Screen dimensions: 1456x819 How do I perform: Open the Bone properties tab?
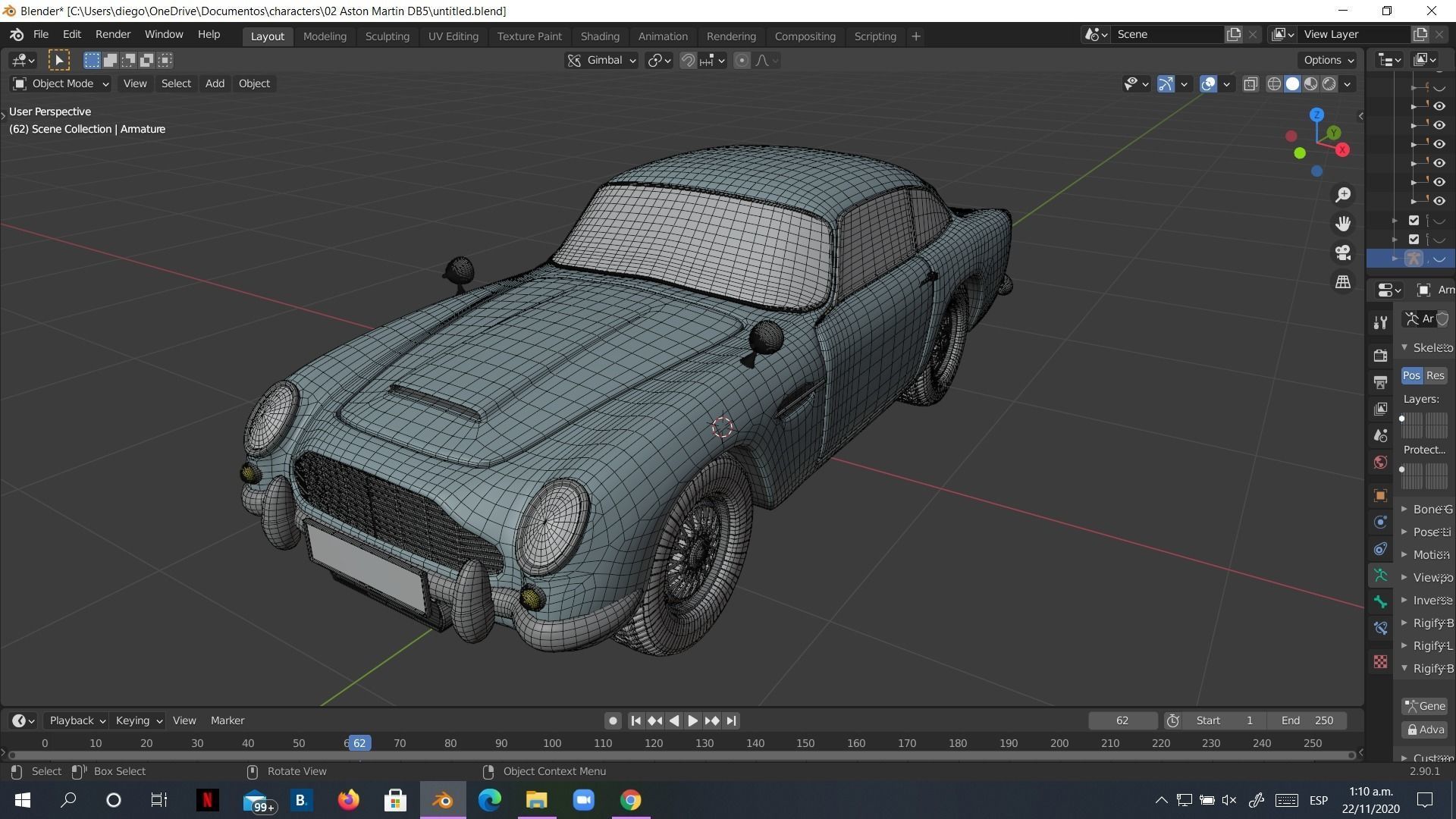point(1380,602)
